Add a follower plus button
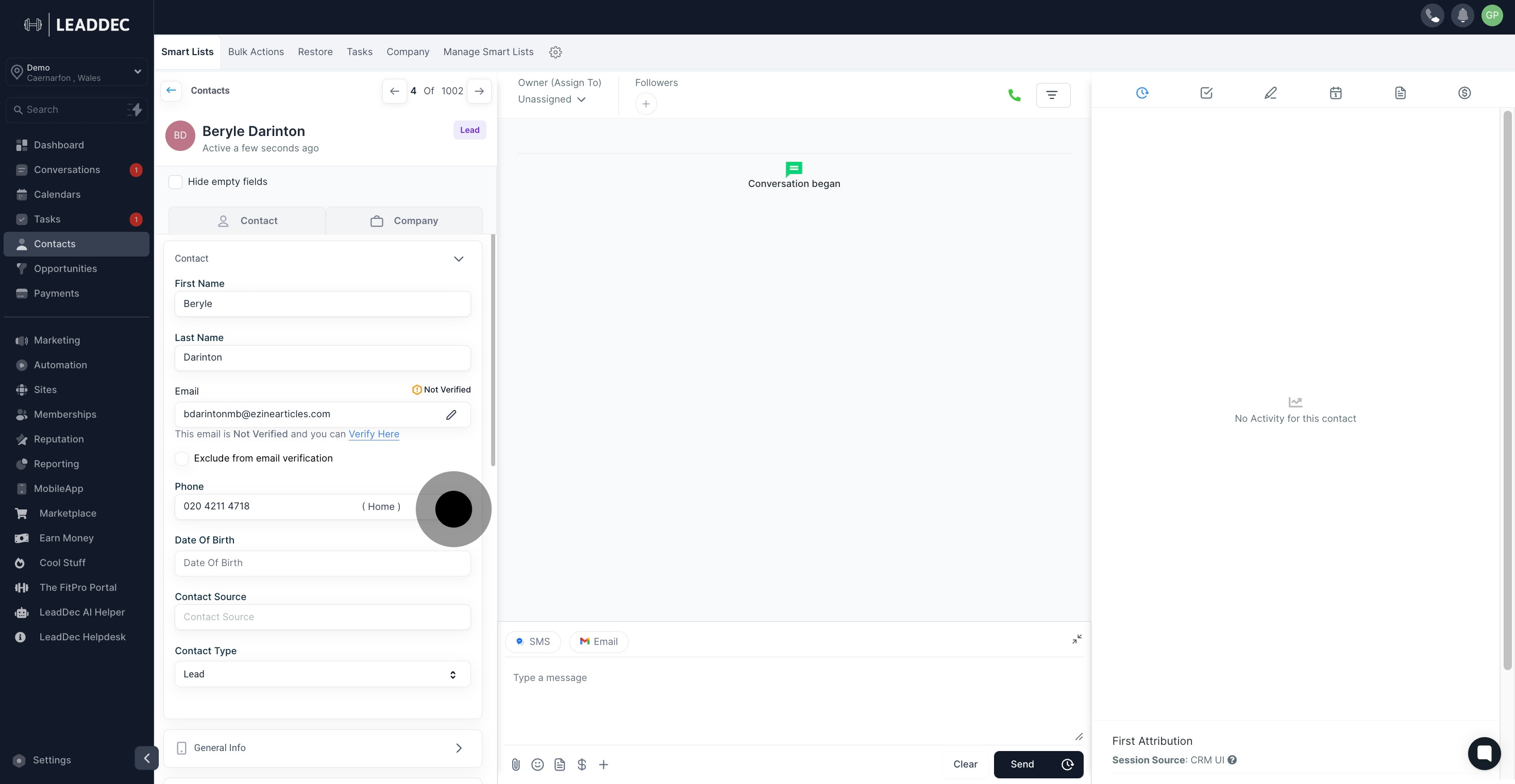This screenshot has height=784, width=1515. pyautogui.click(x=646, y=104)
